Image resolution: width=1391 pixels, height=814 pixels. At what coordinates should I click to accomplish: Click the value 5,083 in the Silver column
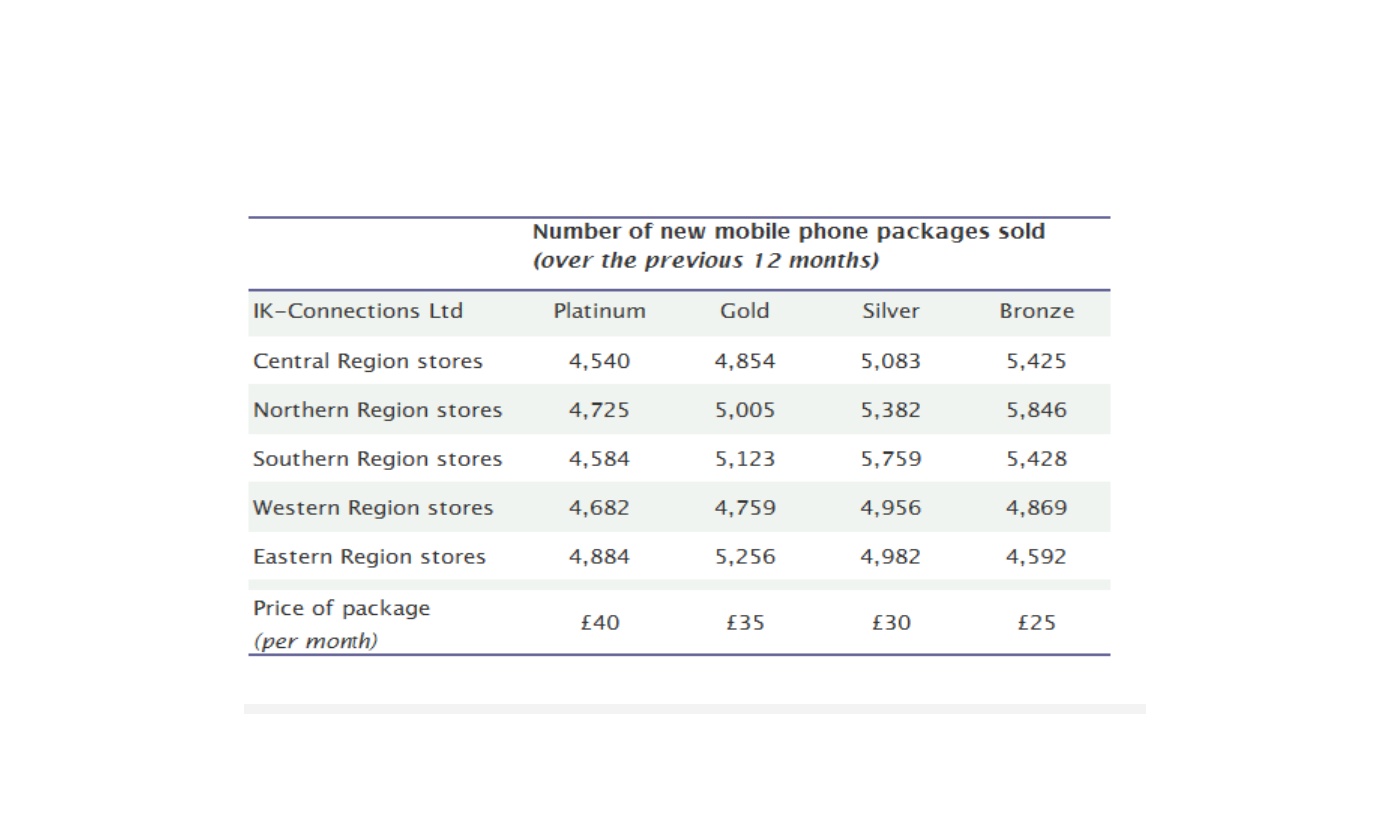(891, 361)
